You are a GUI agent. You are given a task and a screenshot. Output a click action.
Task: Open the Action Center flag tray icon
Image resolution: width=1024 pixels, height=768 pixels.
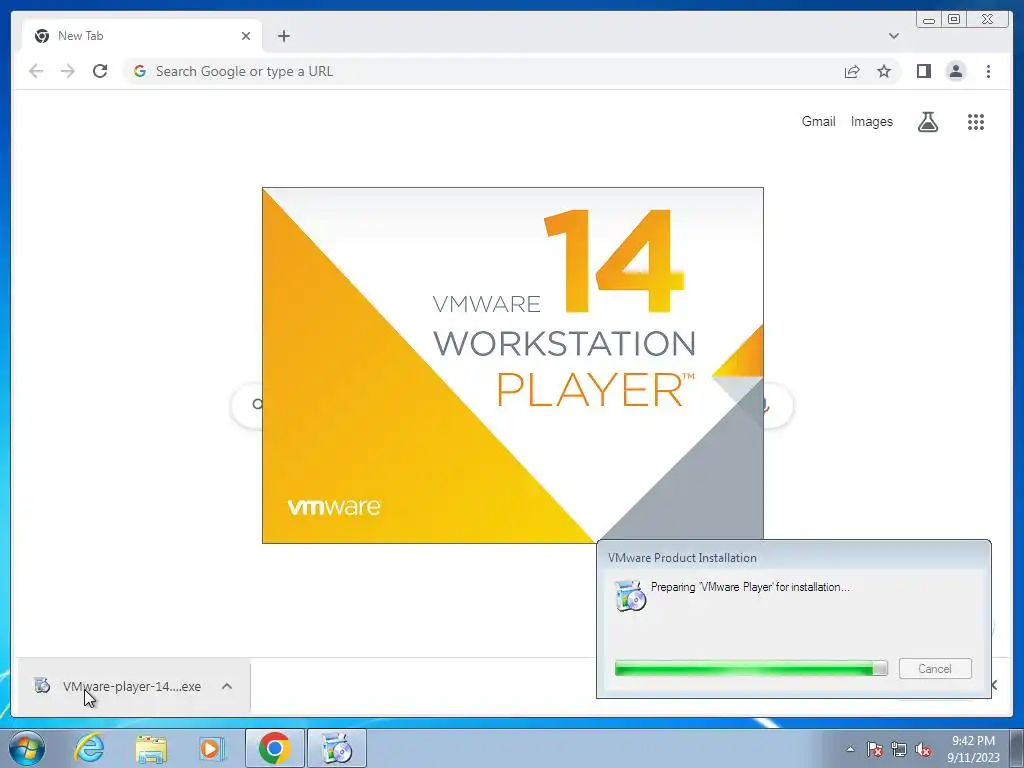coord(875,749)
